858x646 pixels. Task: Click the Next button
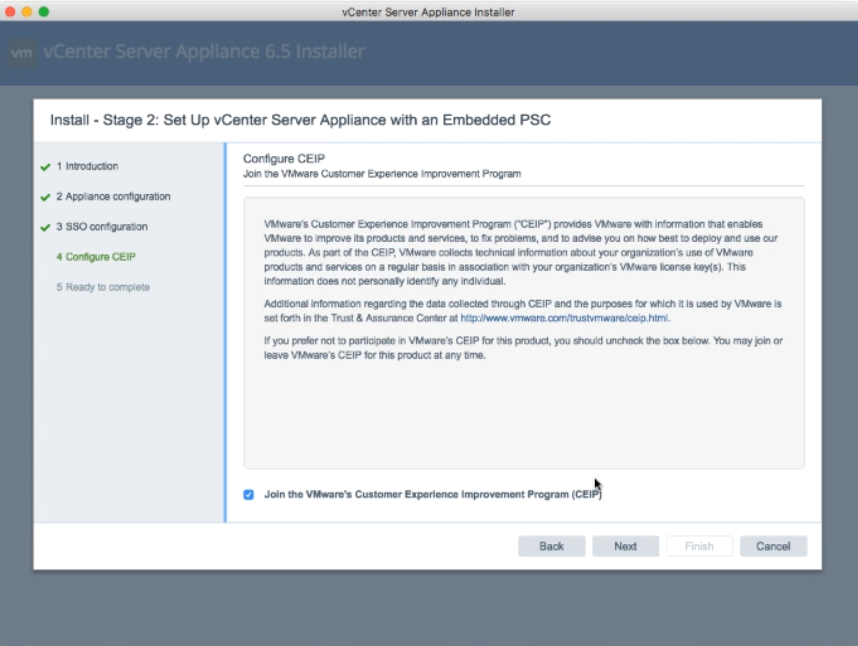[625, 546]
